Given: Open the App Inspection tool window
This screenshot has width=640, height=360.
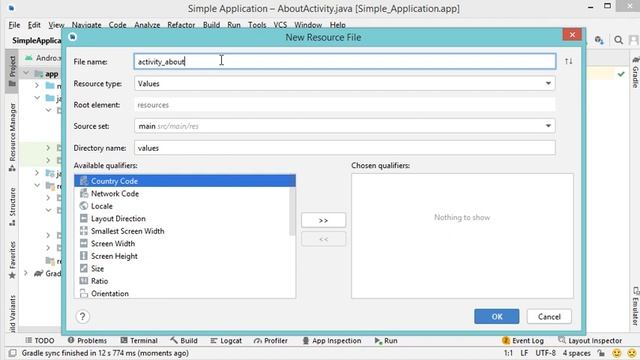Looking at the screenshot, I should 331,340.
